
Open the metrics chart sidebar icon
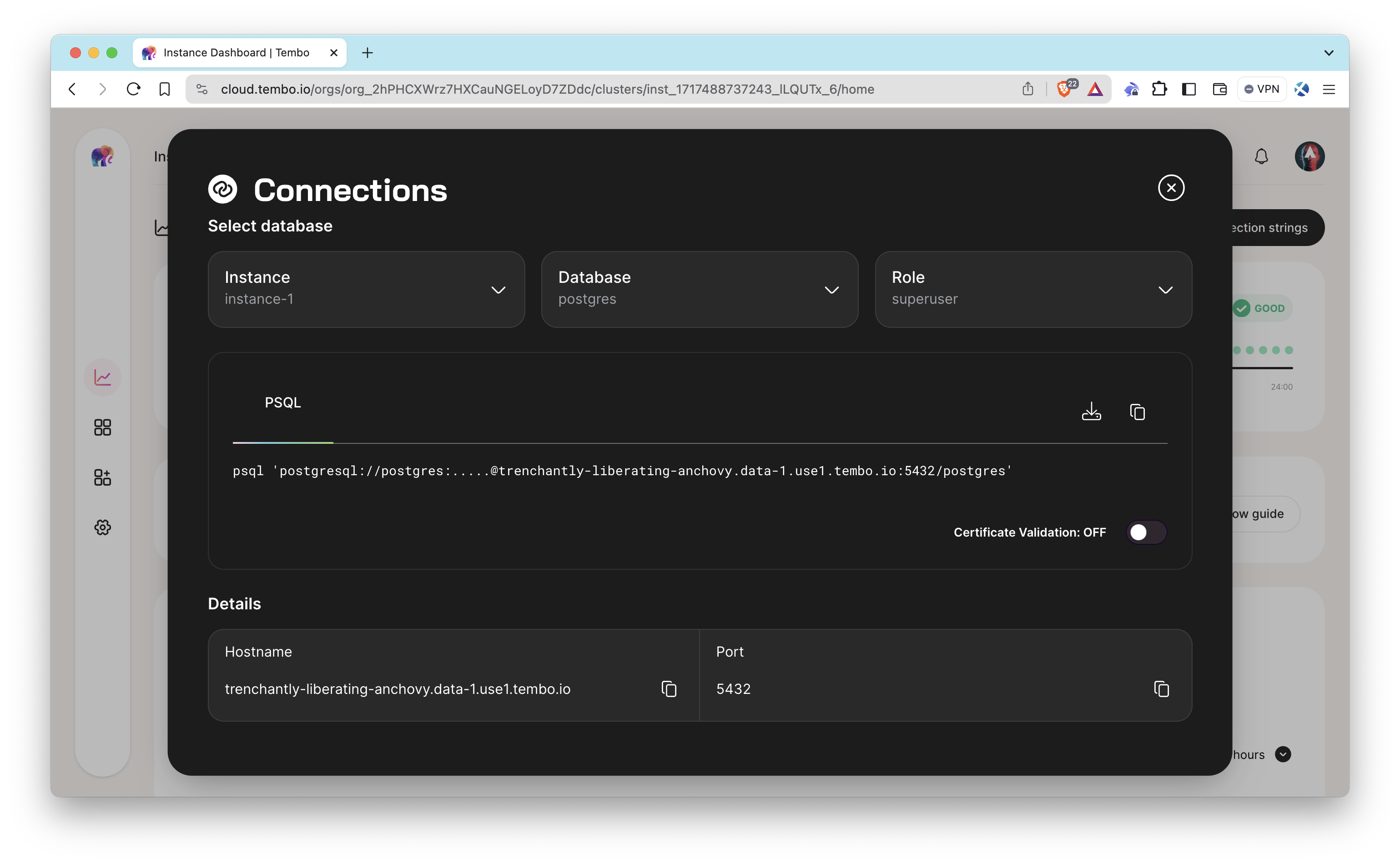tap(103, 377)
